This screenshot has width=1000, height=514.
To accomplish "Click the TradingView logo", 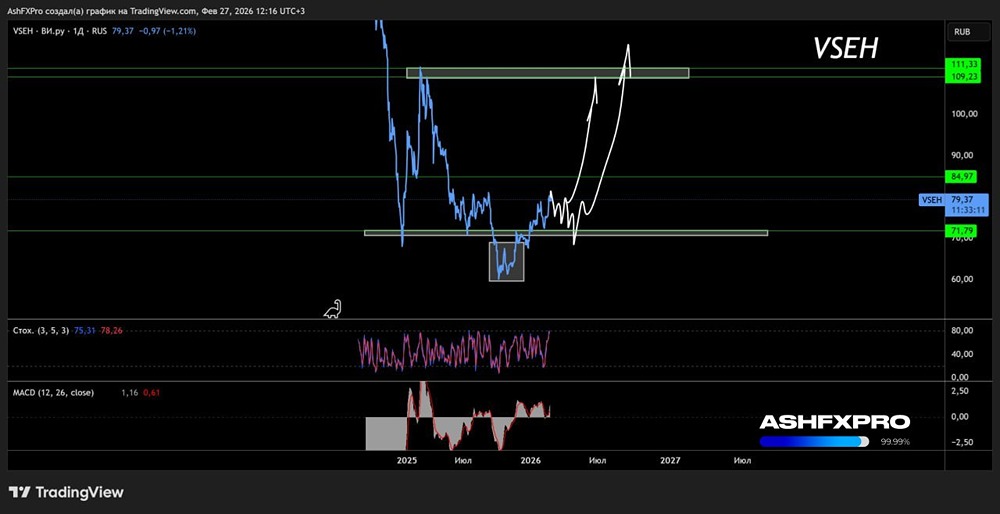I will tap(66, 492).
